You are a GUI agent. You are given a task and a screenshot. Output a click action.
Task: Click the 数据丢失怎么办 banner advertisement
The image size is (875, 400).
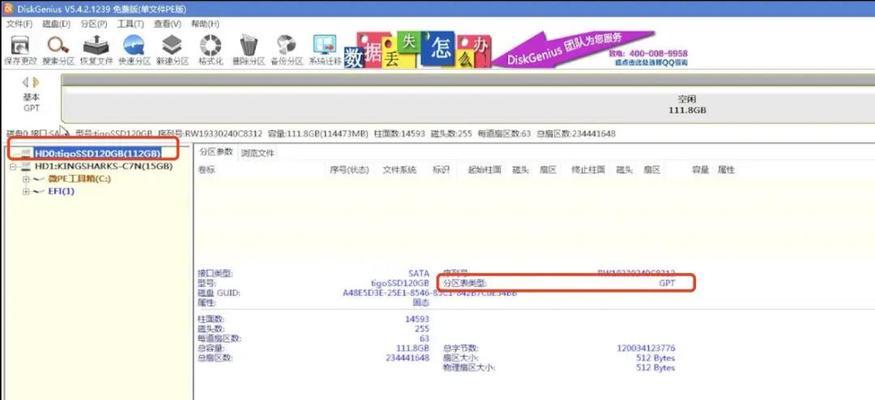point(417,50)
